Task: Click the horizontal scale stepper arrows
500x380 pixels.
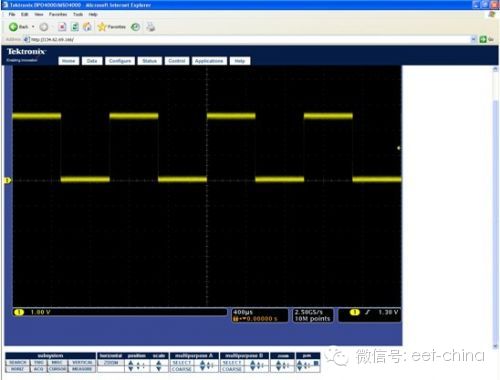Action: pos(159,366)
